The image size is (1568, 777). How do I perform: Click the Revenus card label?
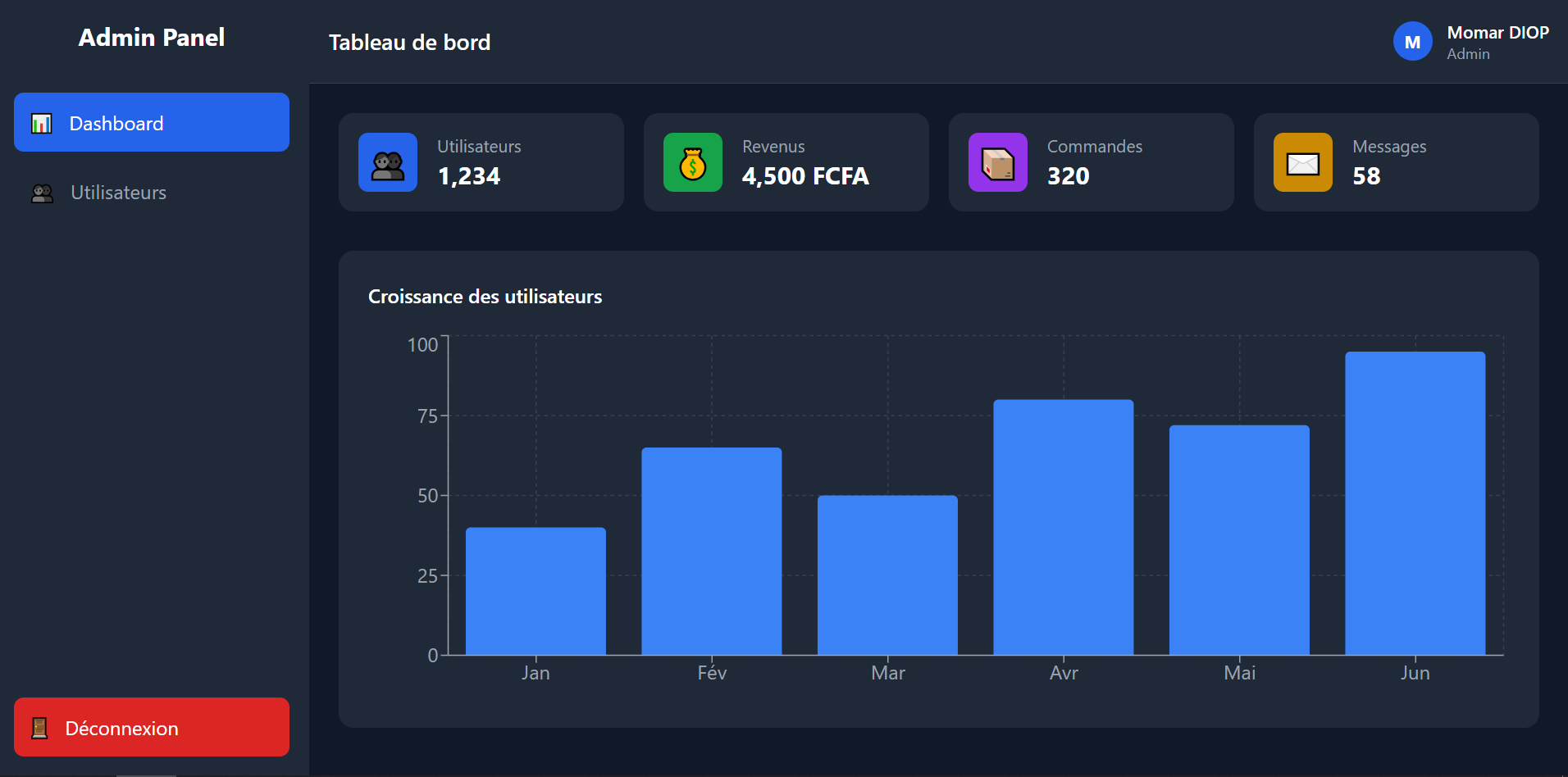click(773, 147)
